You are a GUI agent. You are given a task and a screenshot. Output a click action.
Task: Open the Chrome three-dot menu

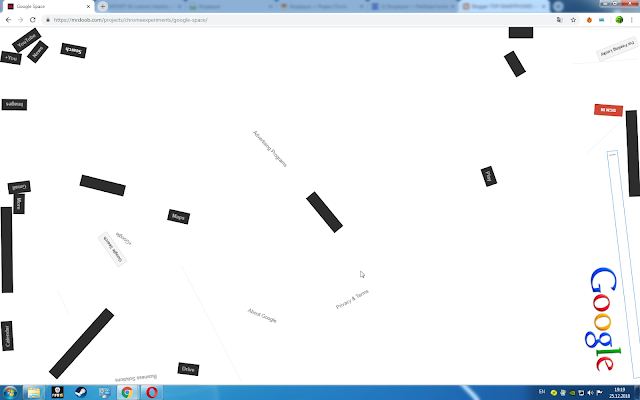631,20
